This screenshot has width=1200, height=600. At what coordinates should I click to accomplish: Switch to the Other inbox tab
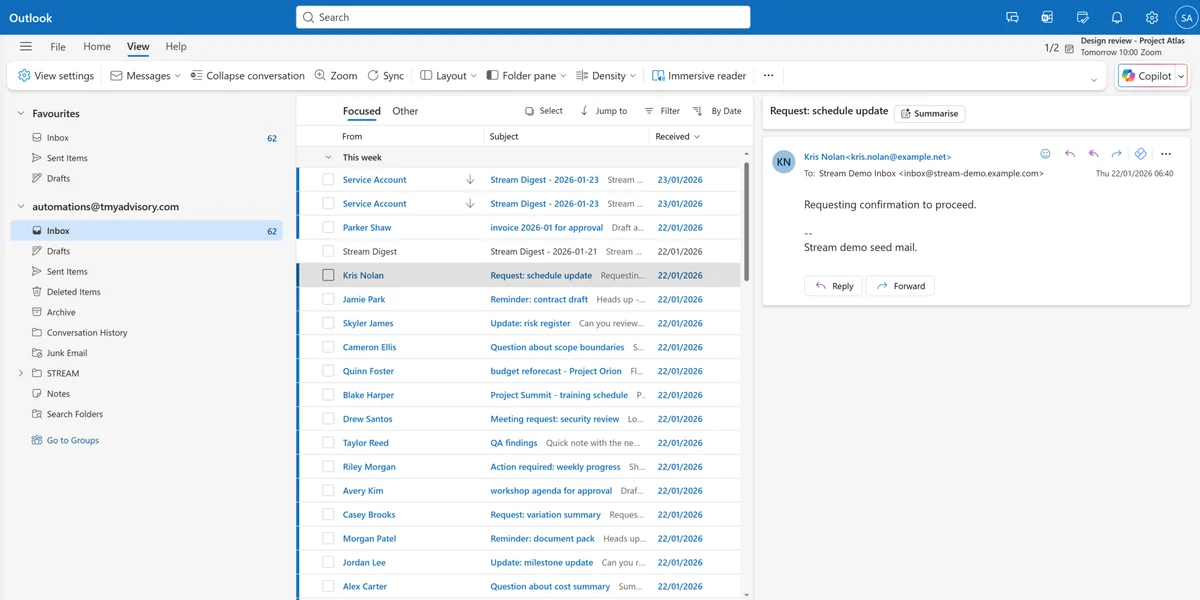405,111
